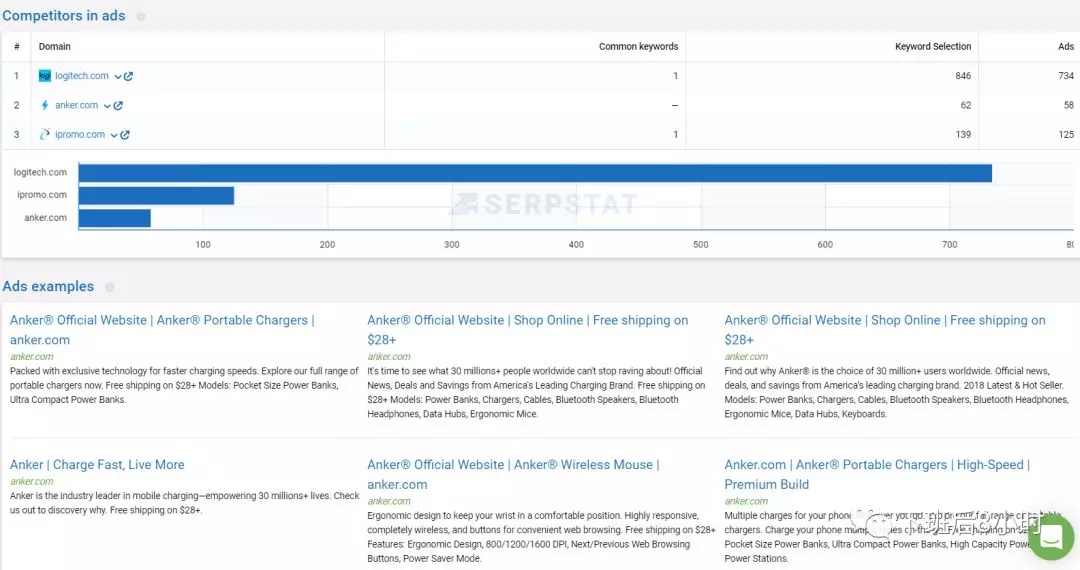Open ipromo.com external link icon
The width and height of the screenshot is (1080, 570).
click(125, 135)
